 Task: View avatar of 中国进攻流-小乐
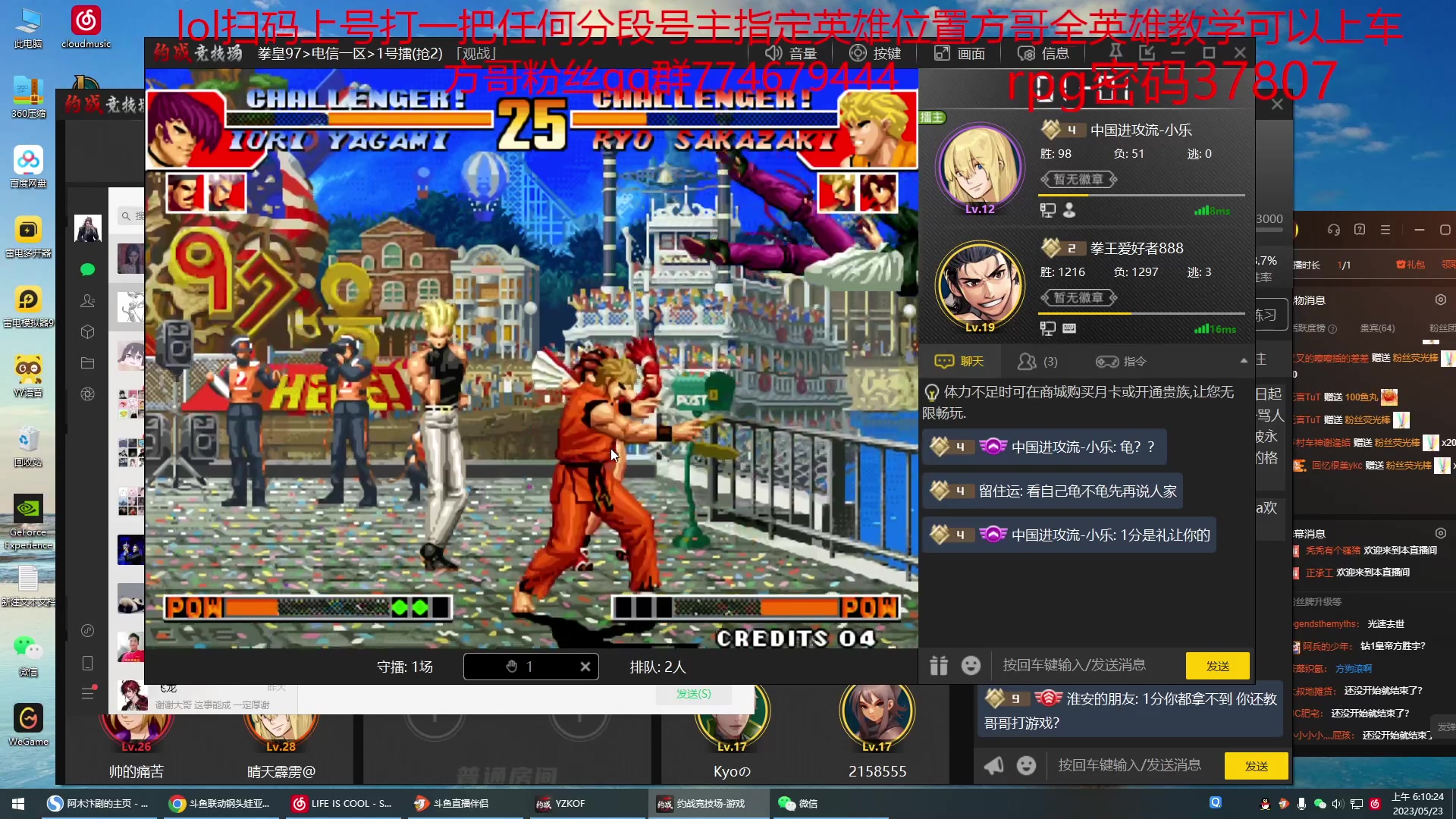(x=980, y=168)
